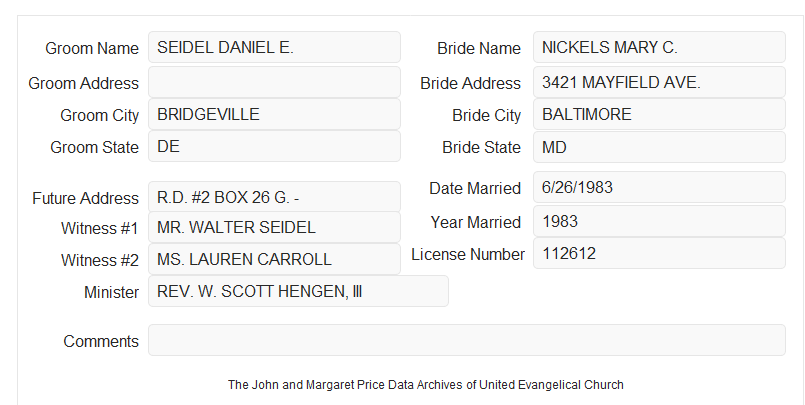Click the empty Comments field
The height and width of the screenshot is (405, 805).
point(467,340)
